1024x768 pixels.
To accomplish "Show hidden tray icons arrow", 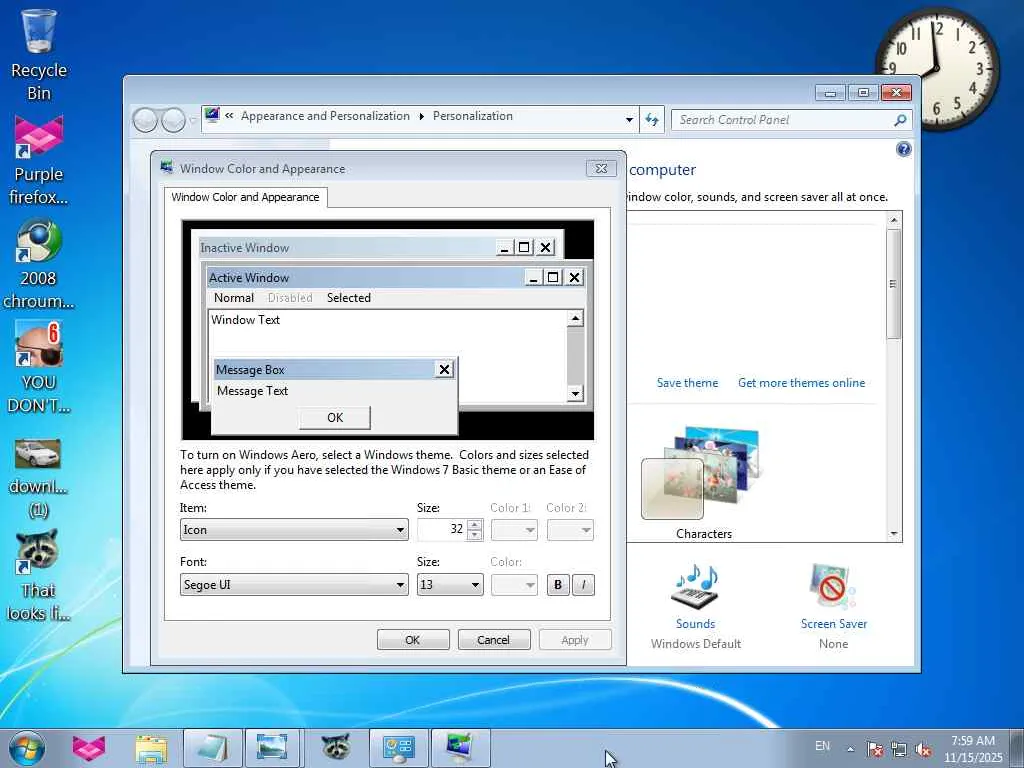I will [850, 749].
